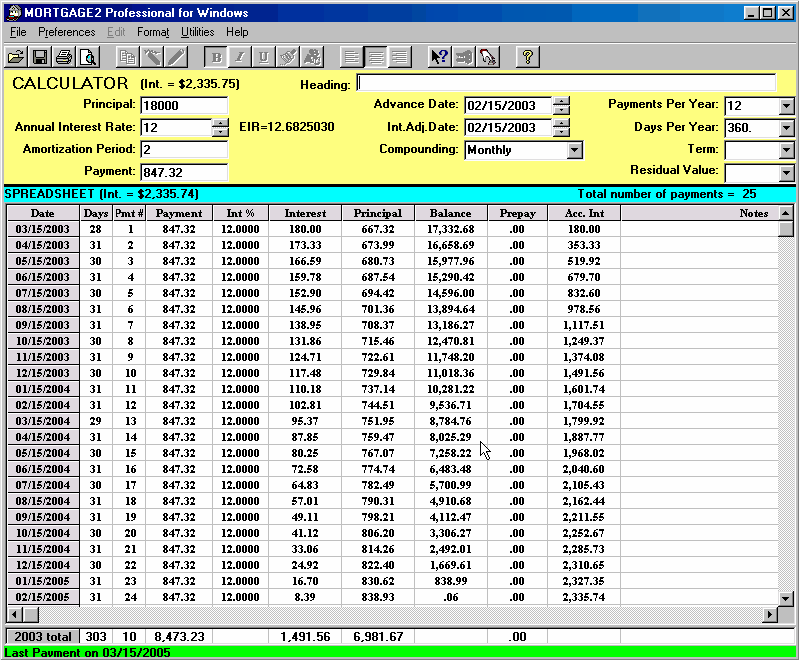Click the horizontal scrollbar right arrow
Screen dimensions: 799x660
pyautogui.click(x=770, y=615)
